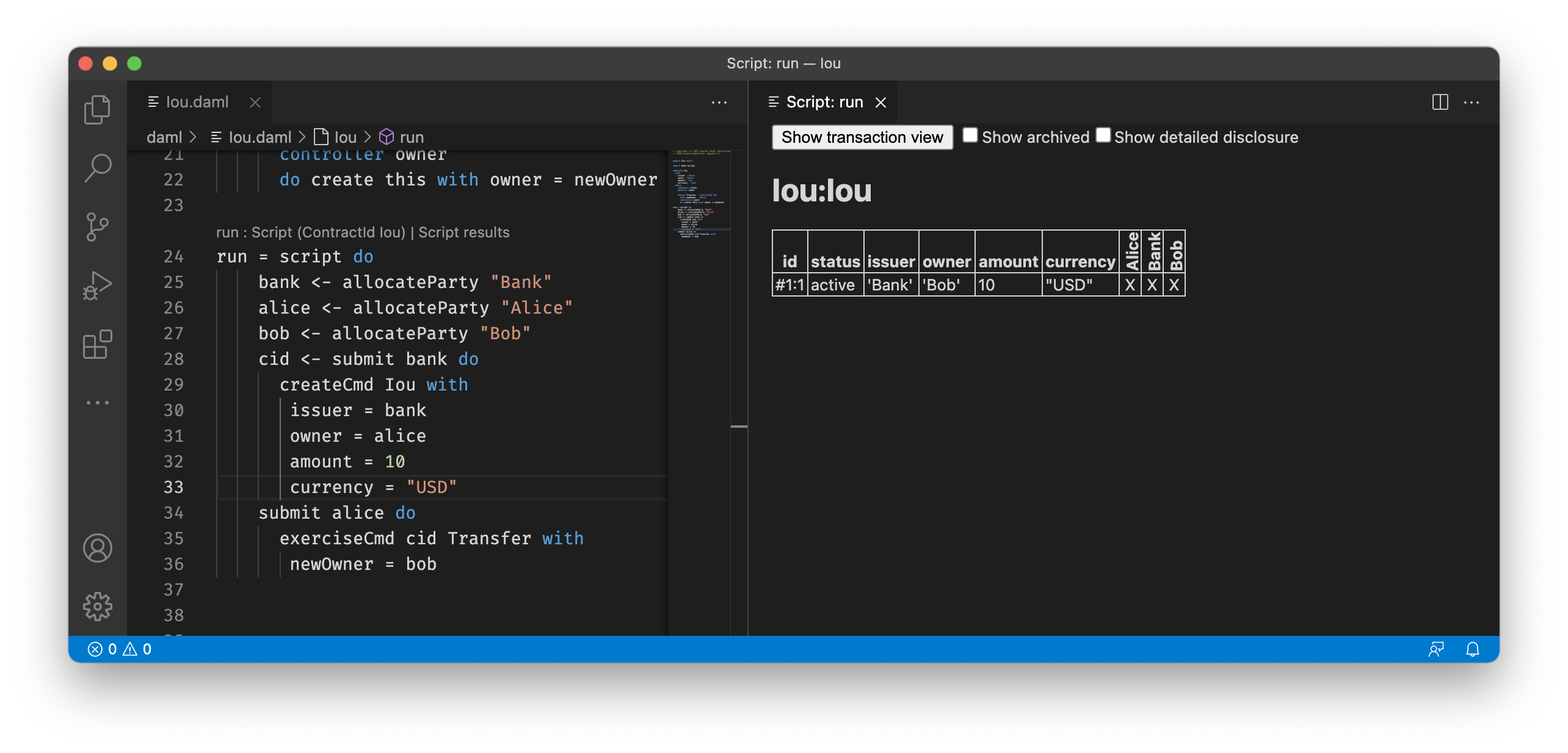1568x753 pixels.
Task: Expand the daml breadcrumb chevron
Action: click(x=193, y=137)
